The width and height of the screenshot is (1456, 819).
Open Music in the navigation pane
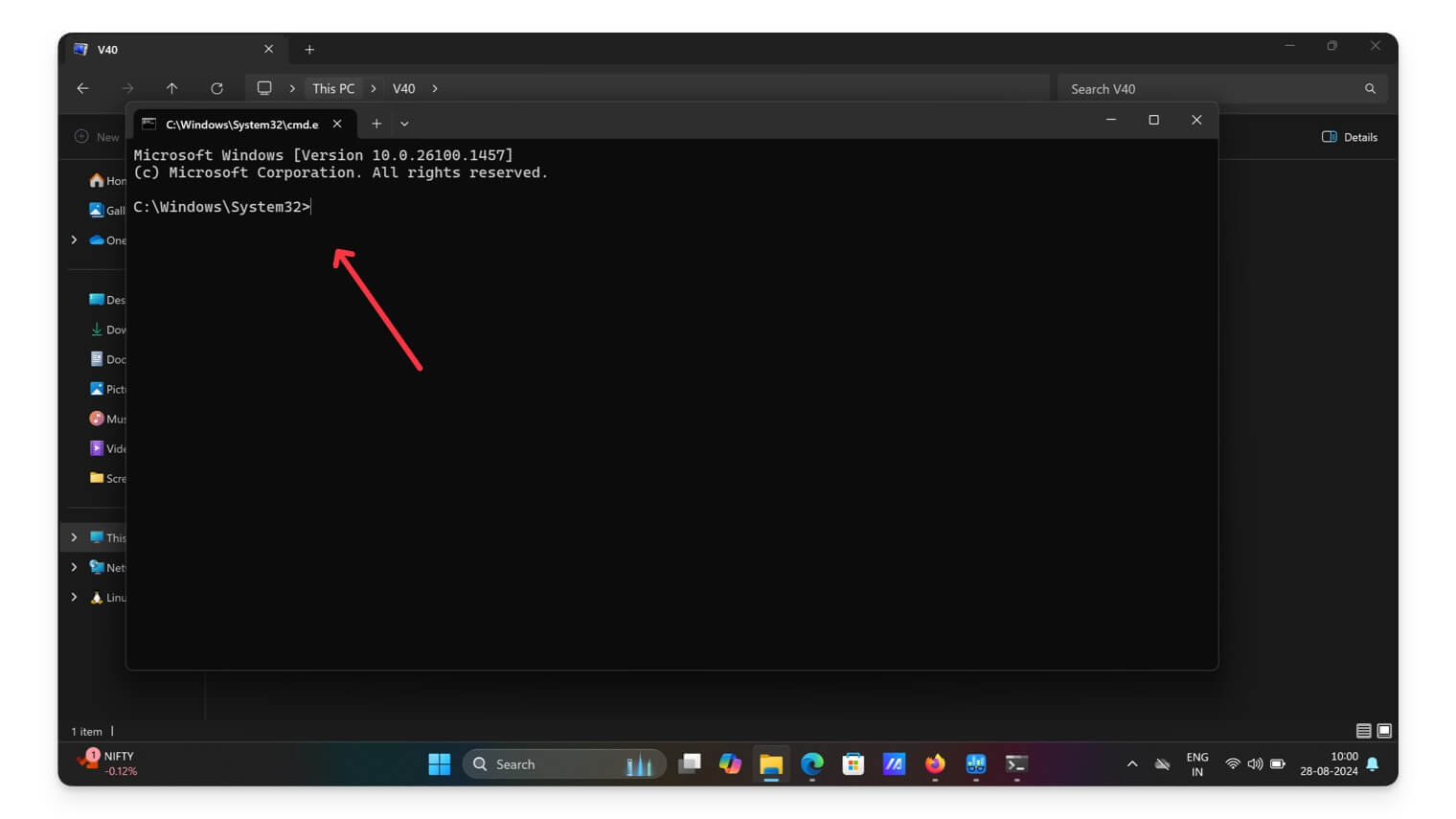(107, 418)
